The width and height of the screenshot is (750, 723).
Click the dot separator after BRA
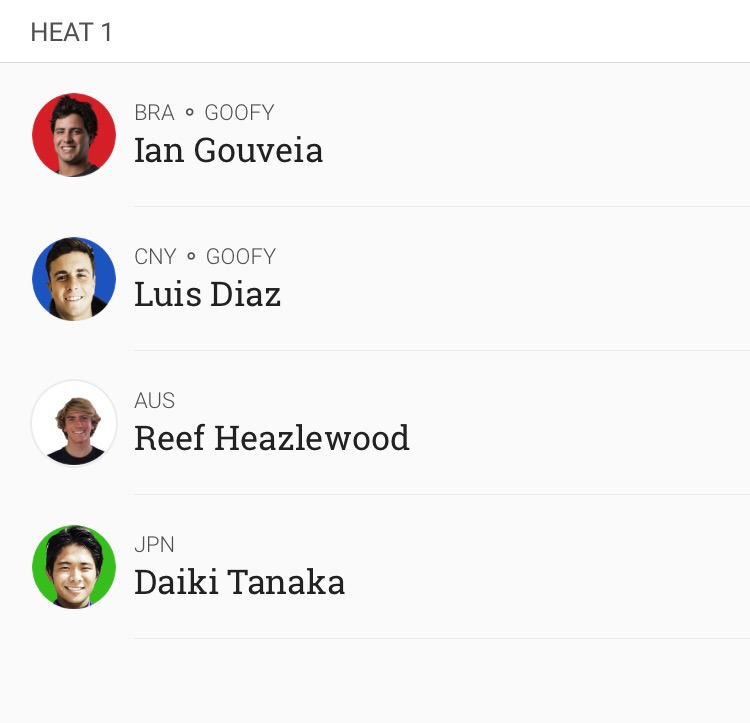(x=189, y=113)
